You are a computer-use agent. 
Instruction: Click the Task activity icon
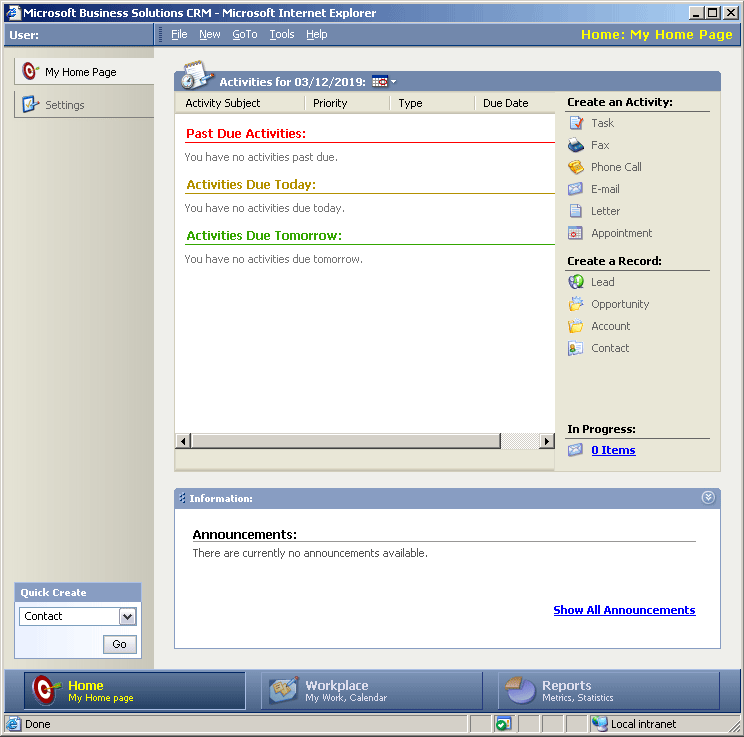[x=576, y=123]
